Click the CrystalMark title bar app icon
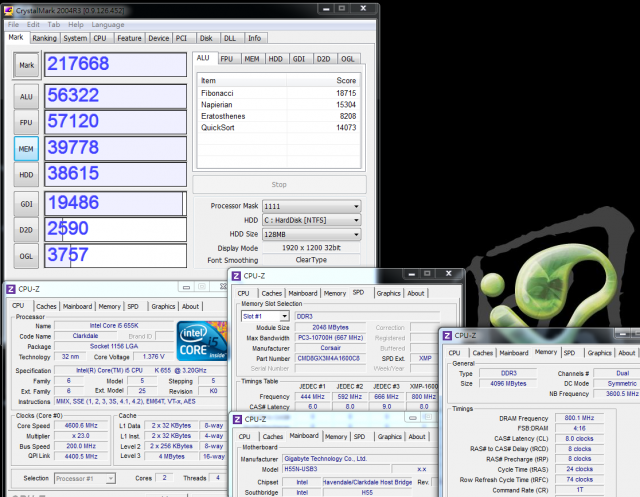The image size is (640, 497). click(8, 10)
